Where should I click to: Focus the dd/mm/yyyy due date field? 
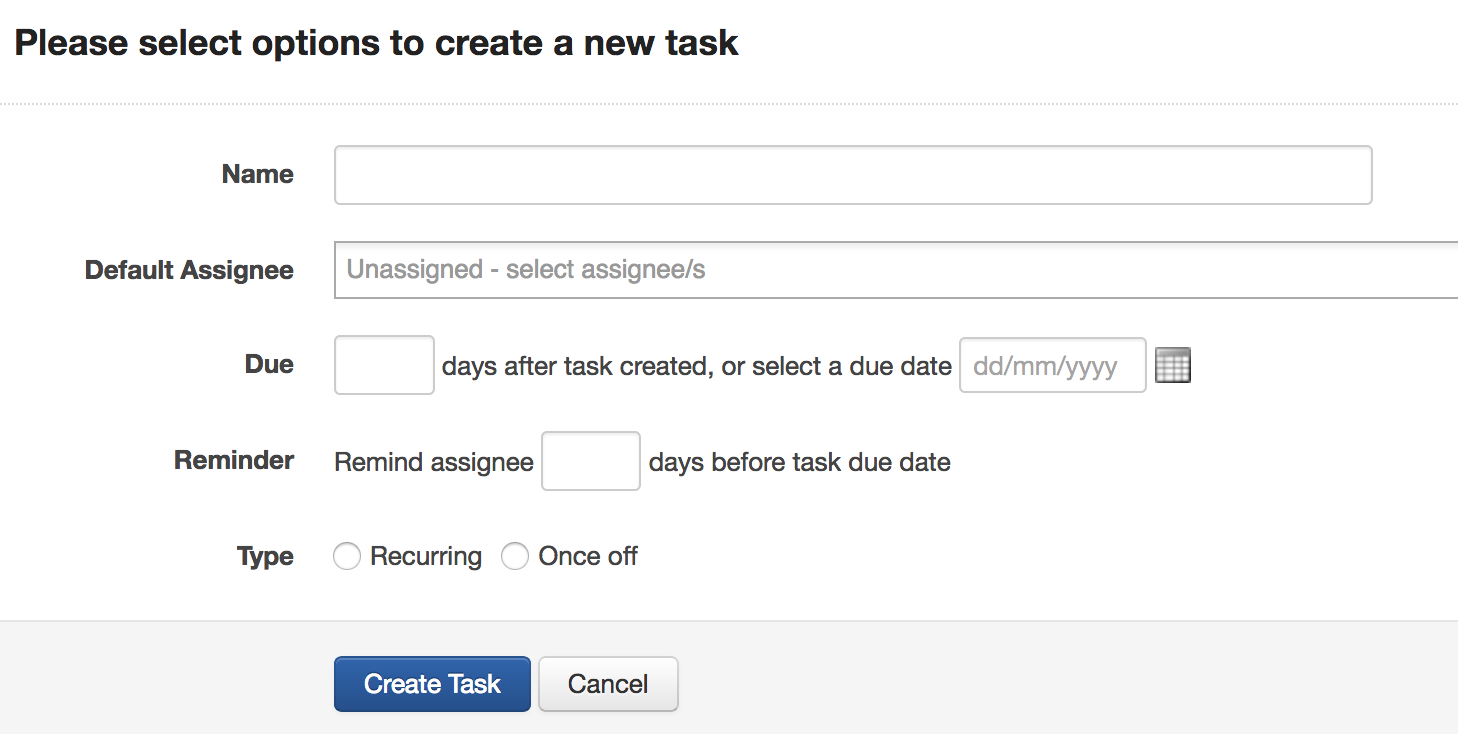pos(1052,365)
